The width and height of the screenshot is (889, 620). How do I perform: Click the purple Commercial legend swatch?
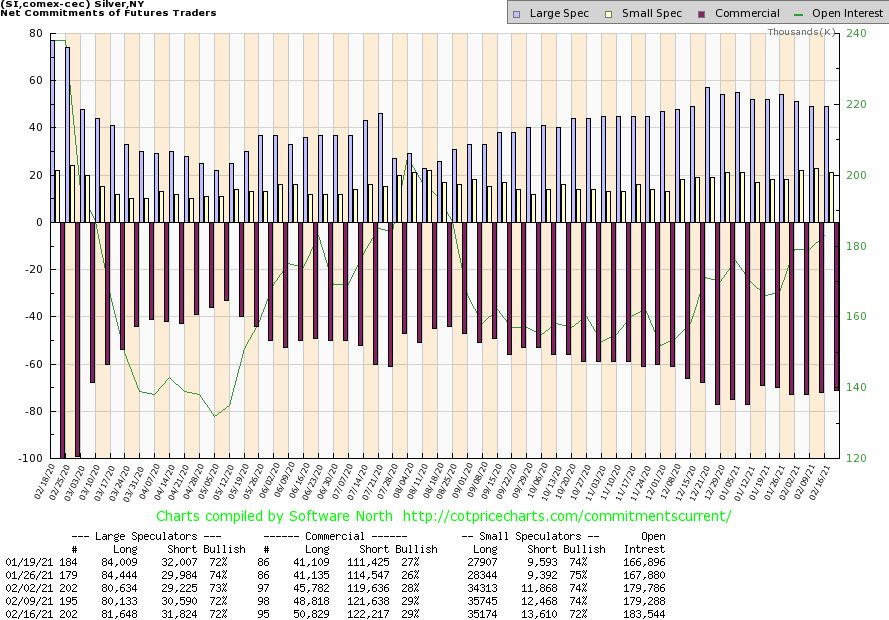703,13
